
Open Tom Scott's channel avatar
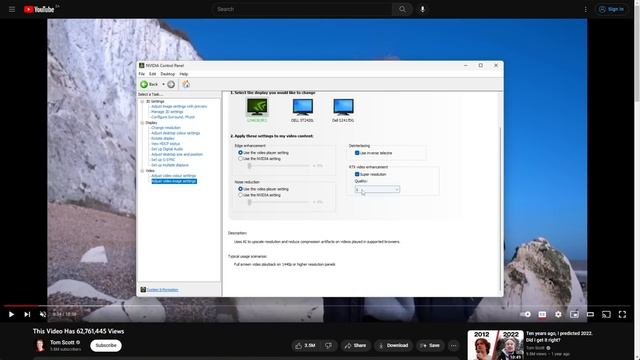[x=40, y=345]
